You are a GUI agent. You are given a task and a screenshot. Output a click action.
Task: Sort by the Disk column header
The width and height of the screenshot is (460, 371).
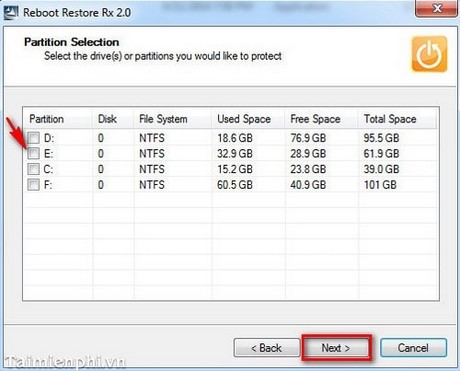tap(113, 119)
